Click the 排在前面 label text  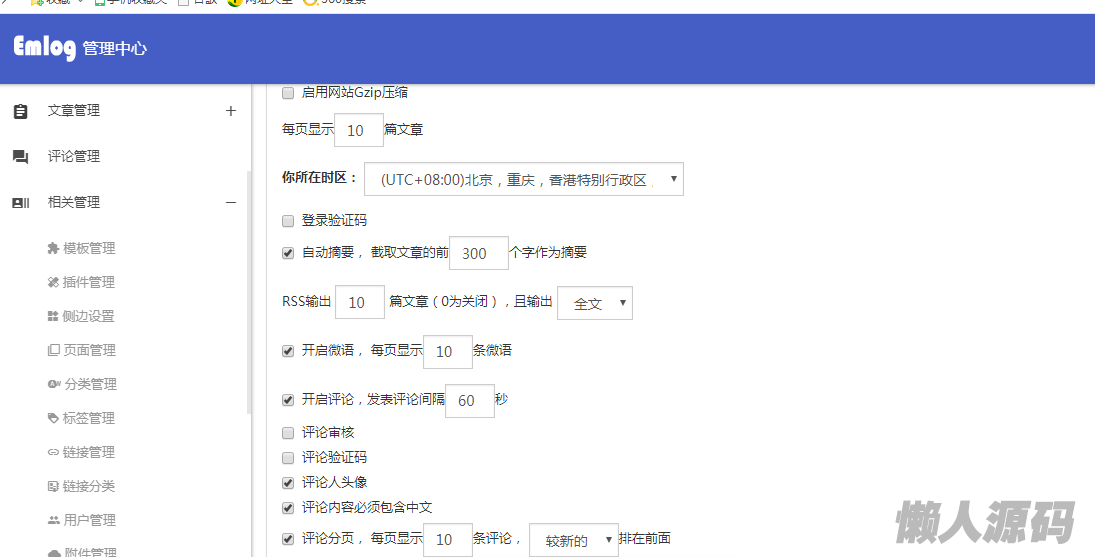click(x=645, y=538)
